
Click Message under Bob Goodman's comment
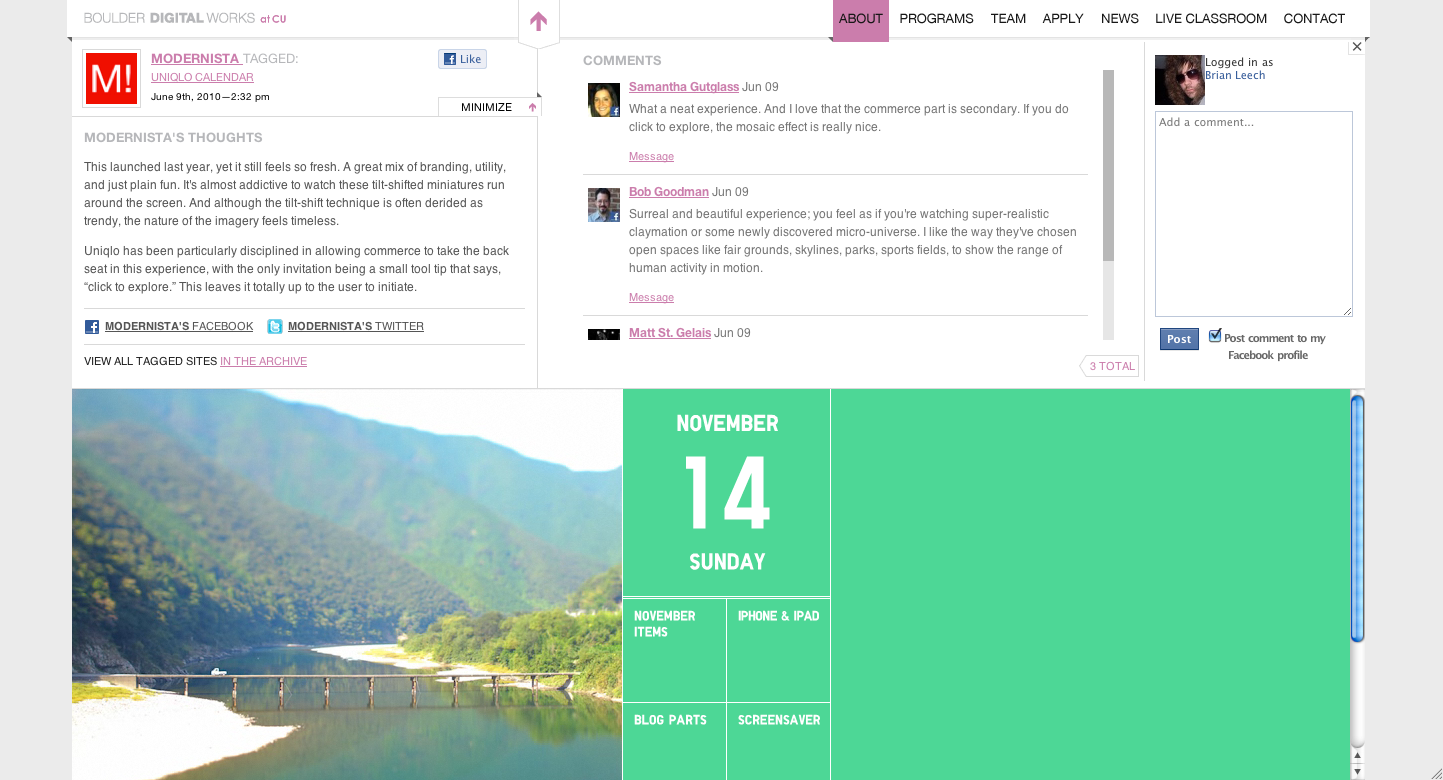(x=651, y=298)
